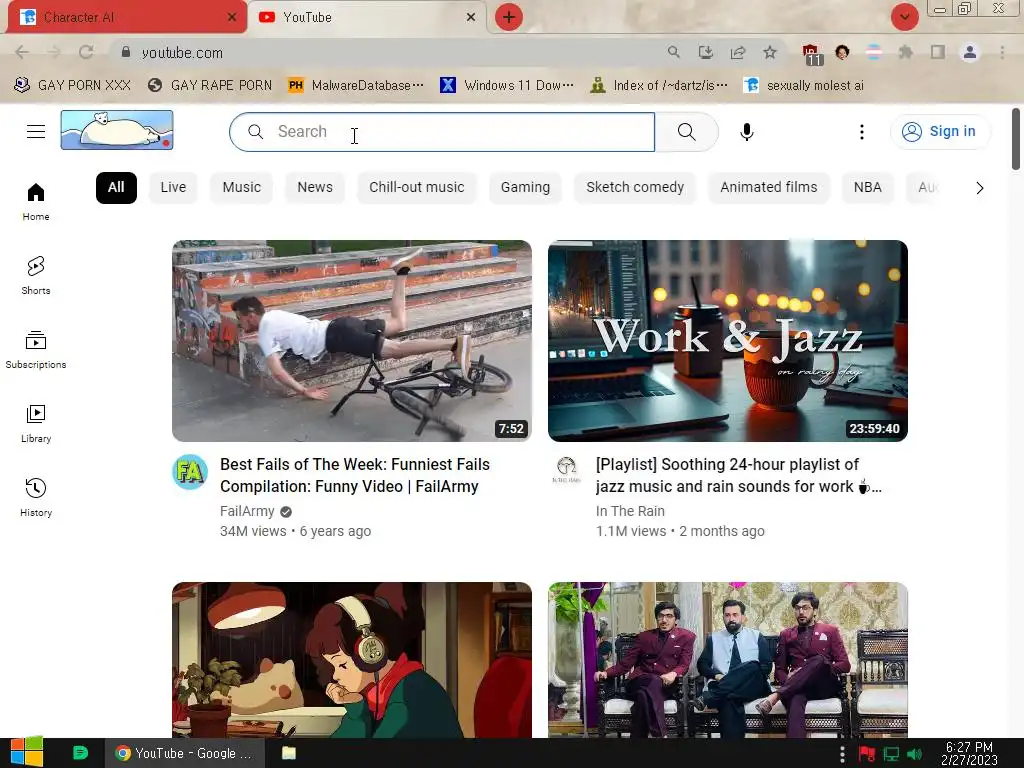This screenshot has width=1024, height=768.
Task: Select the Live filter chip
Action: point(173,187)
